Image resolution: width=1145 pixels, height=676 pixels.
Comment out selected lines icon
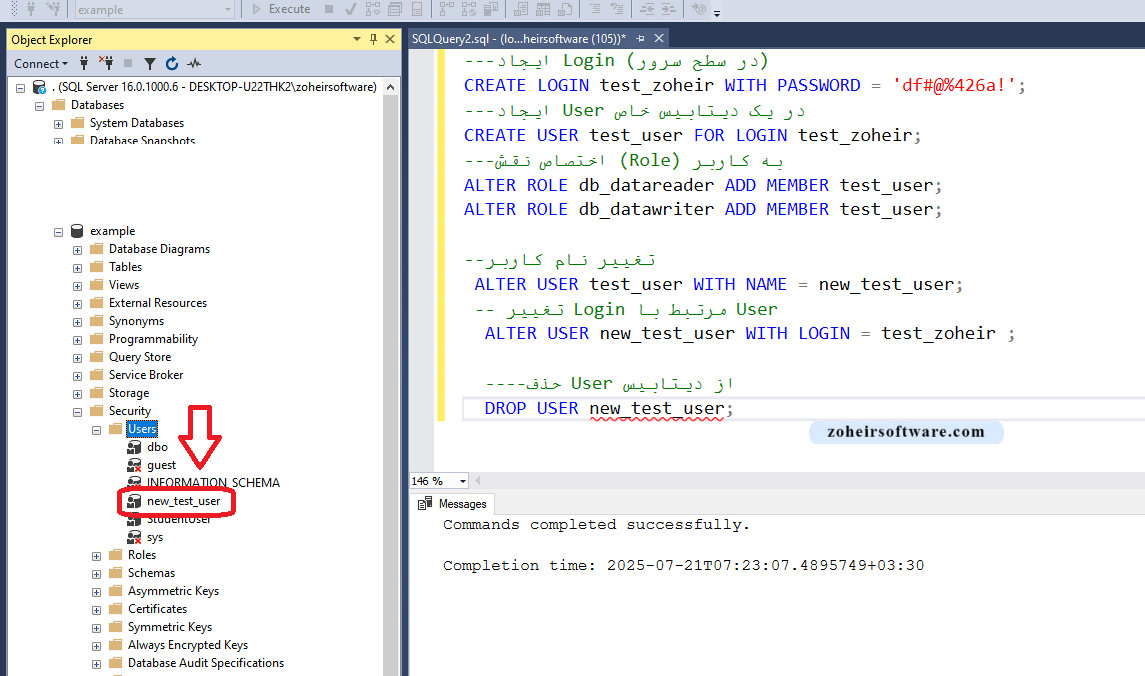click(595, 9)
